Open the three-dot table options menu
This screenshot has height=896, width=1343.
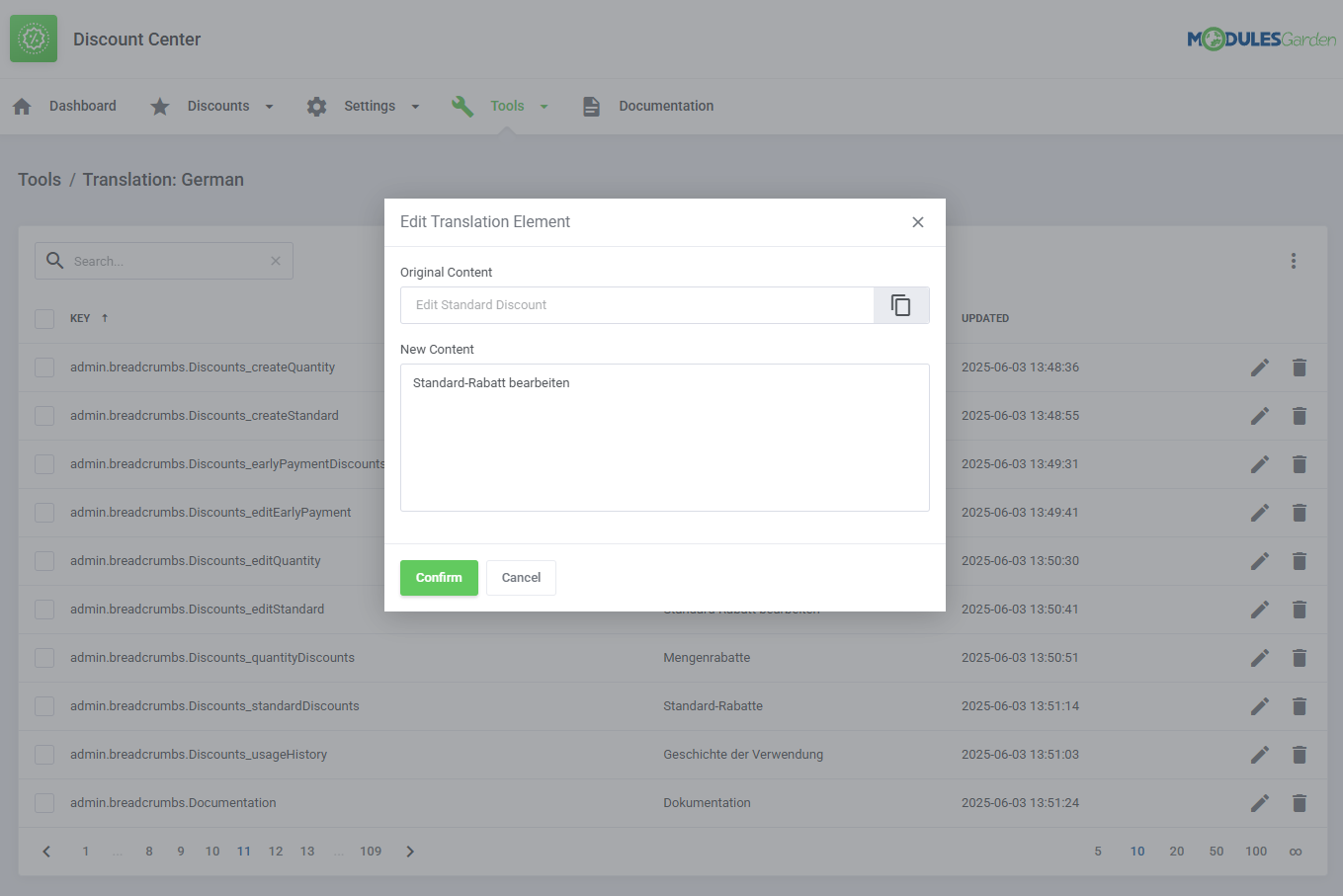click(1293, 261)
